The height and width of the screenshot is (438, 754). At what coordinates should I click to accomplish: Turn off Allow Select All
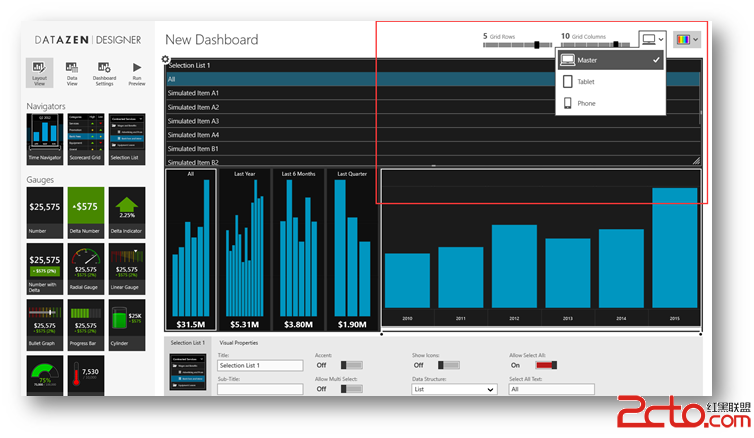tap(546, 365)
